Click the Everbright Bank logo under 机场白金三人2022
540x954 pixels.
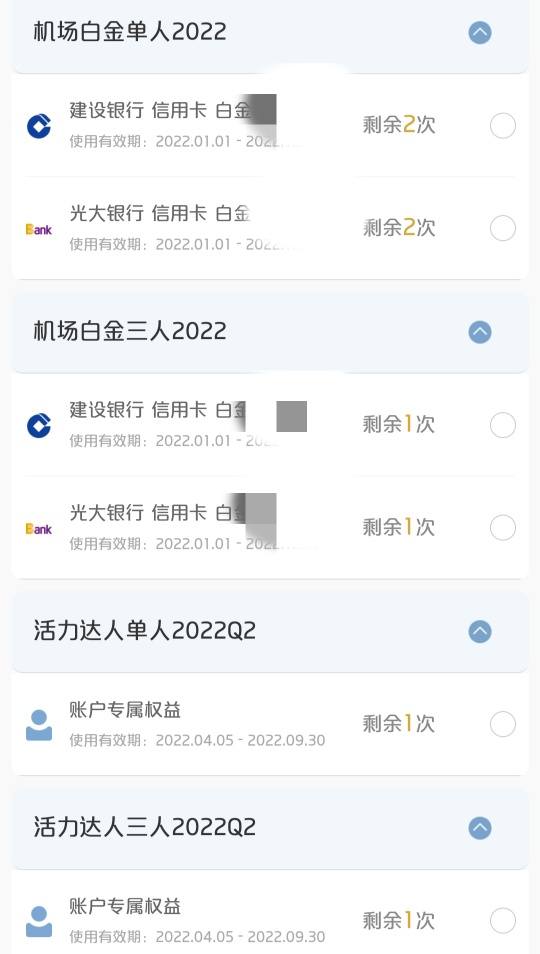click(x=39, y=529)
